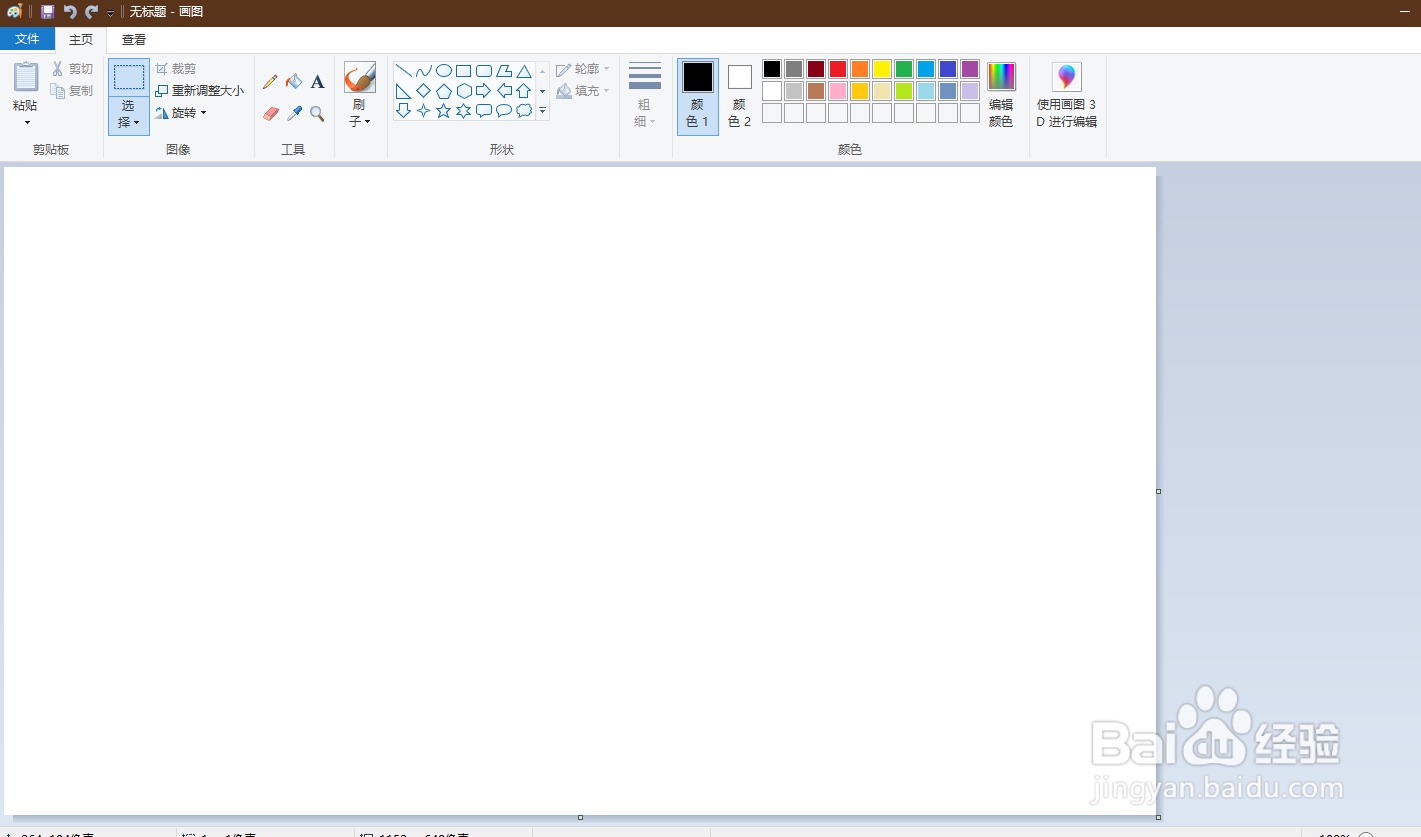Choose the Five-point star shape
The height and width of the screenshot is (837, 1421).
[x=443, y=111]
